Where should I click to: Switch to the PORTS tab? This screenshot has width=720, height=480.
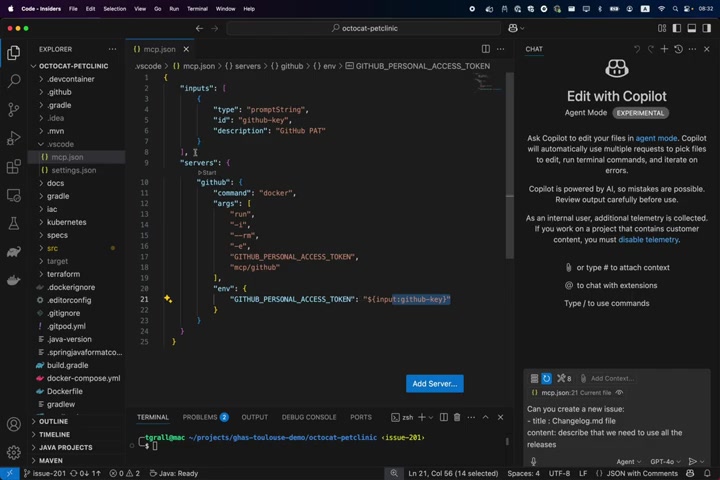coord(361,417)
